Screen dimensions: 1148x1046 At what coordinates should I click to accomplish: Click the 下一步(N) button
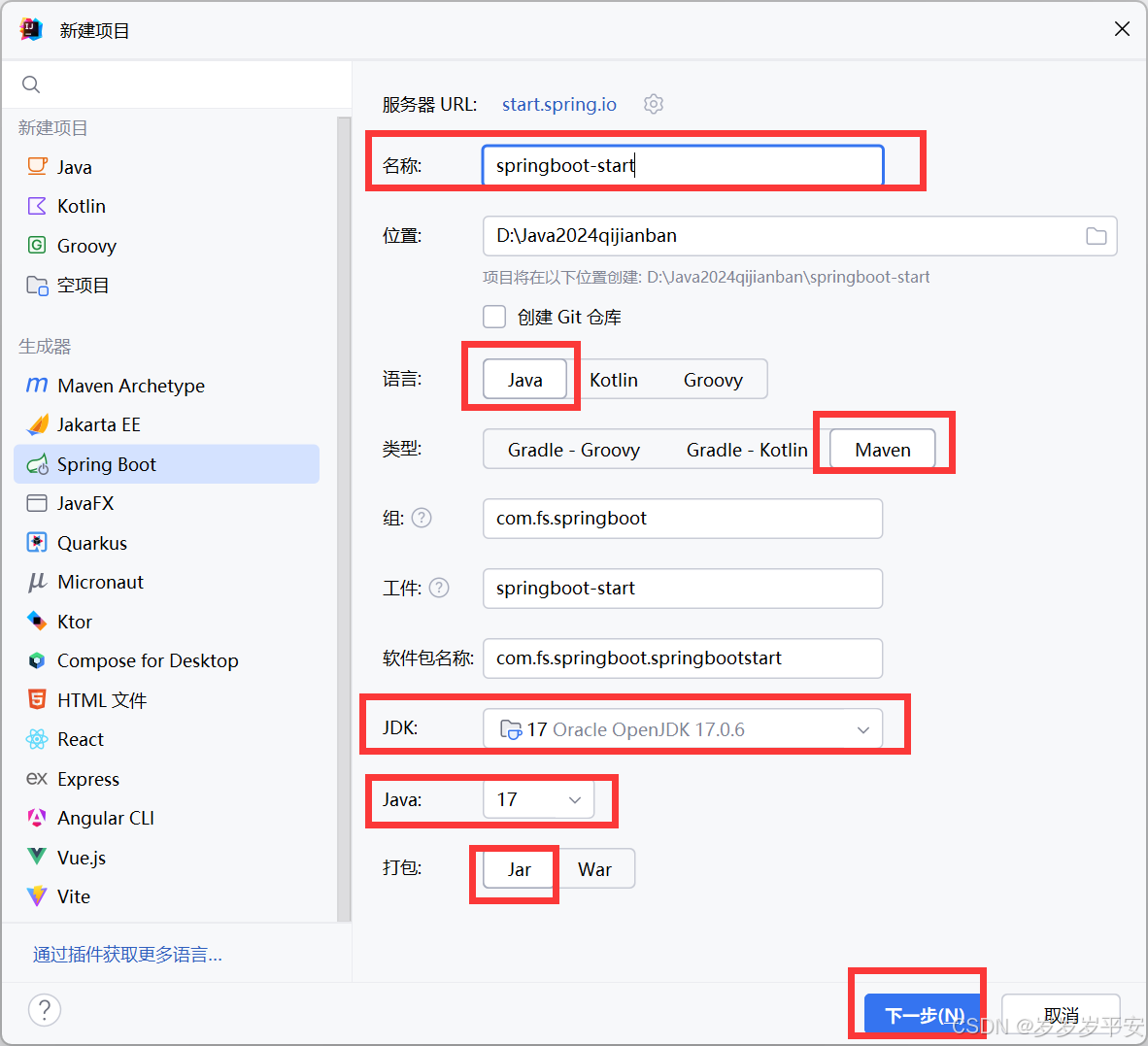924,1015
